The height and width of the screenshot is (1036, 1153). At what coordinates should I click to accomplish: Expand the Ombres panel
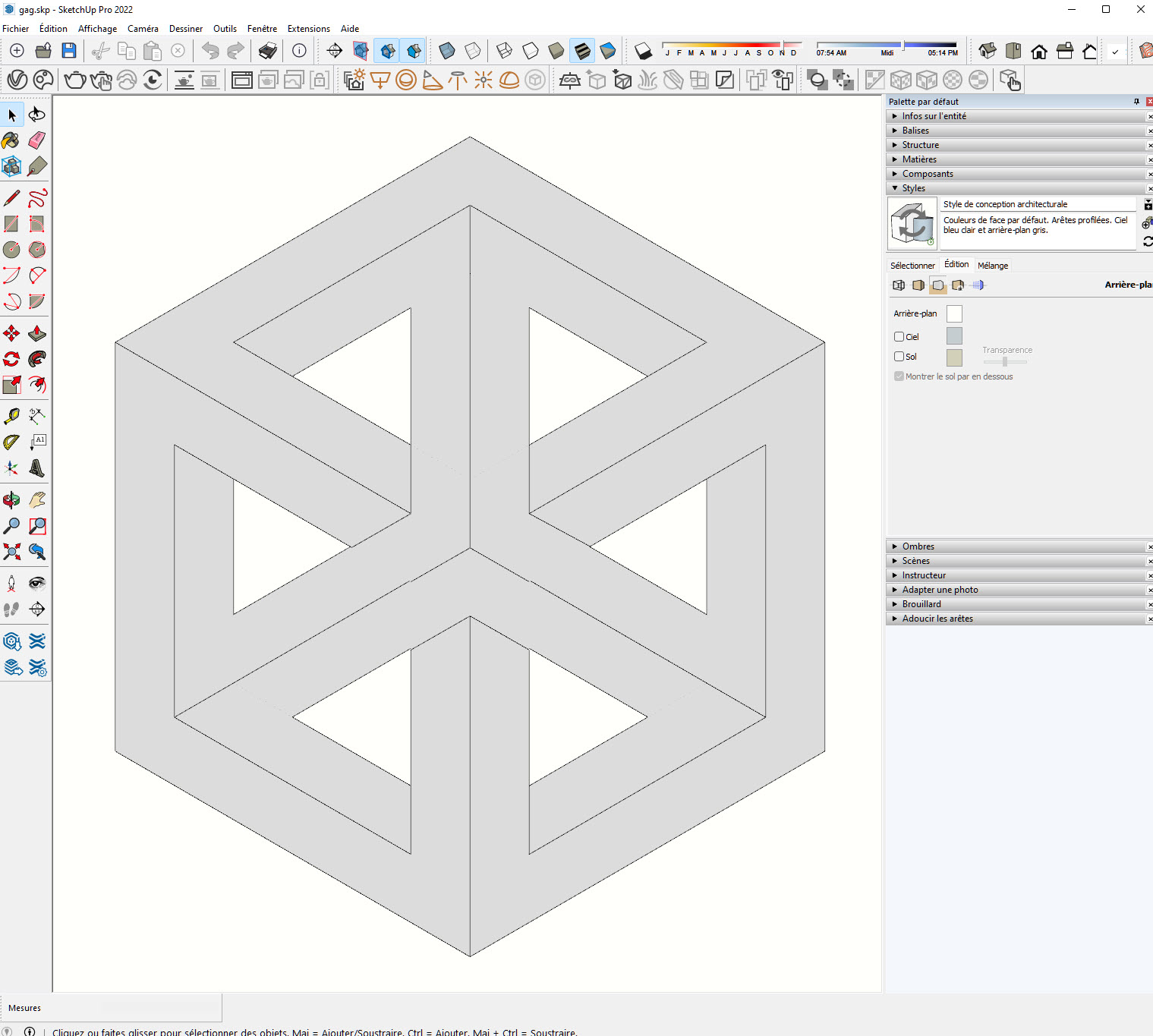click(918, 546)
